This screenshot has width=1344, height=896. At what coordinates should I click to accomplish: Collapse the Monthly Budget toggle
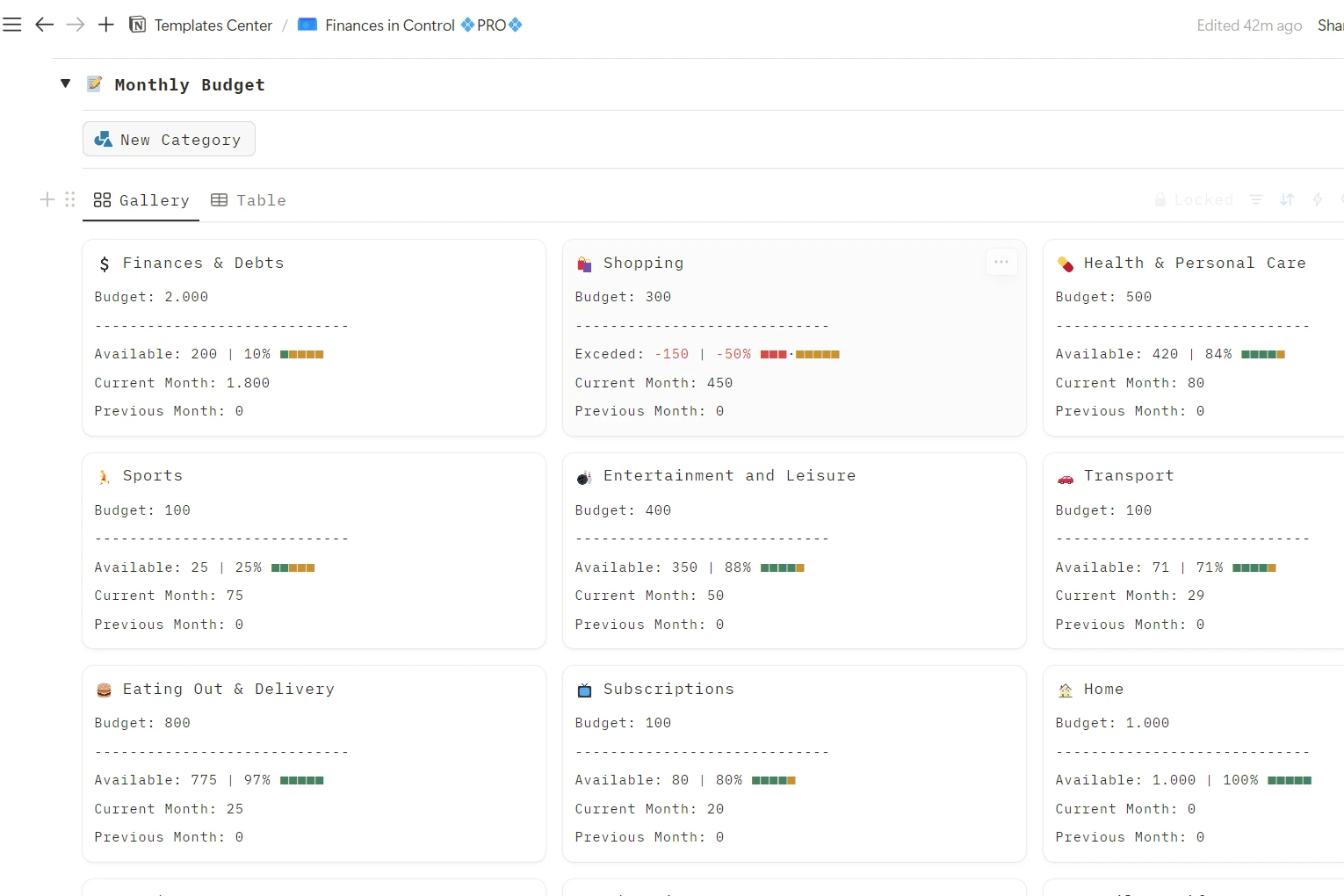pos(65,83)
